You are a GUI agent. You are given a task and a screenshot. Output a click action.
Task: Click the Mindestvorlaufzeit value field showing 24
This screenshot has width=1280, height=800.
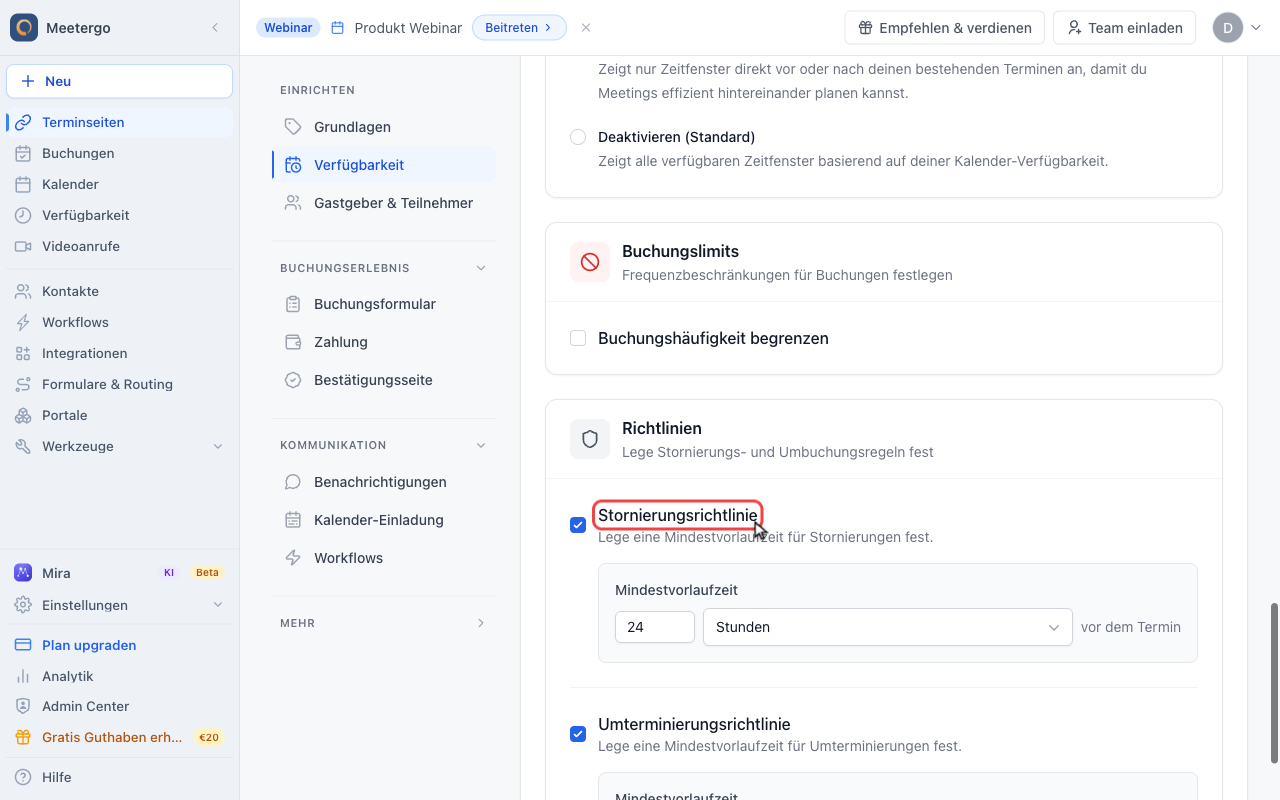[x=655, y=627]
